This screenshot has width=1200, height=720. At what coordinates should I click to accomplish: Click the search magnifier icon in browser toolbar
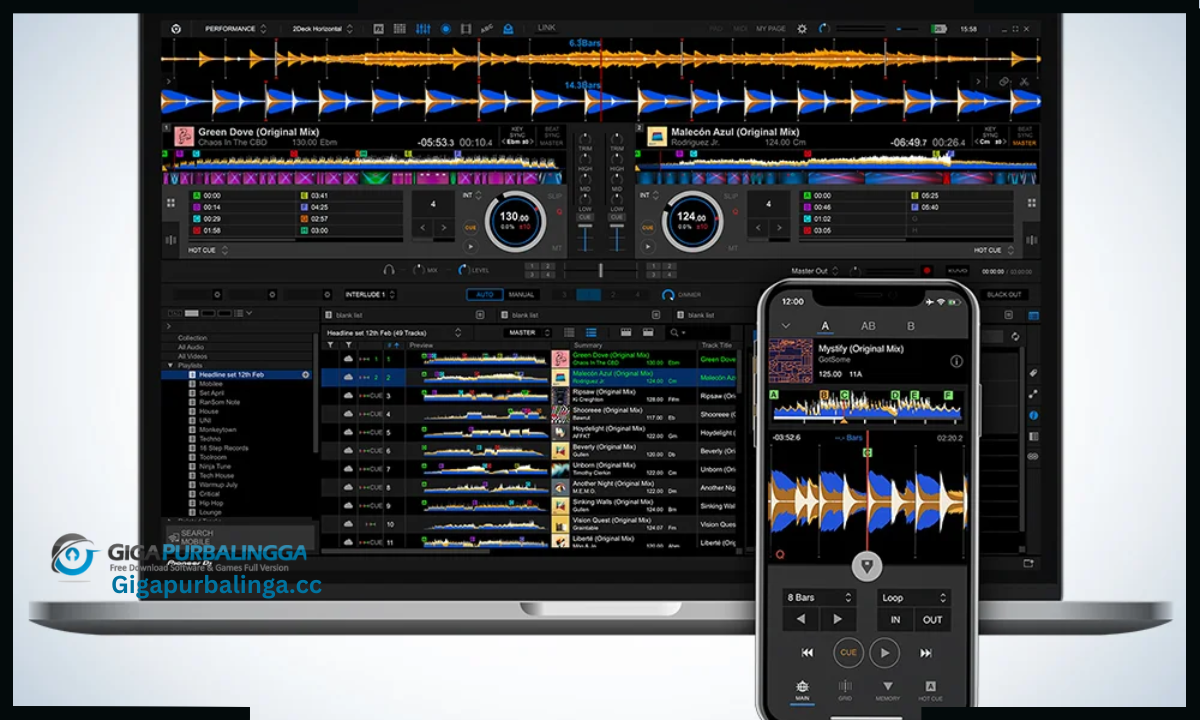[x=677, y=332]
